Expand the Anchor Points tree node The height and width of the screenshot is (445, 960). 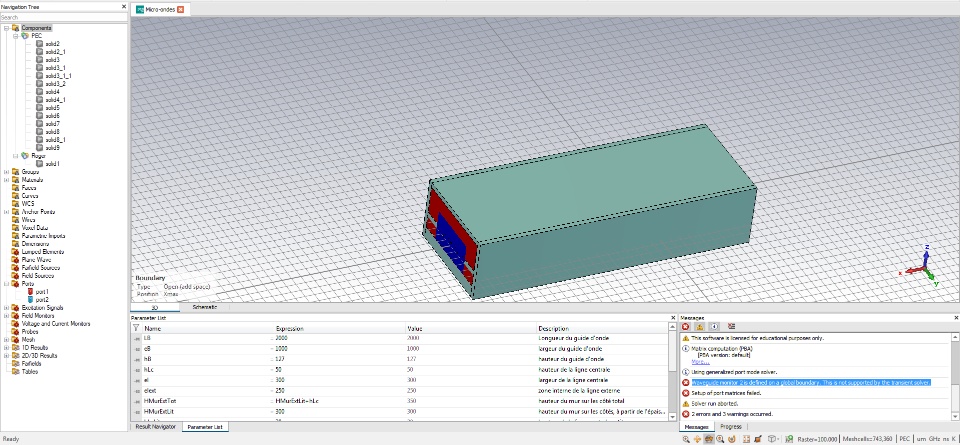[6, 212]
